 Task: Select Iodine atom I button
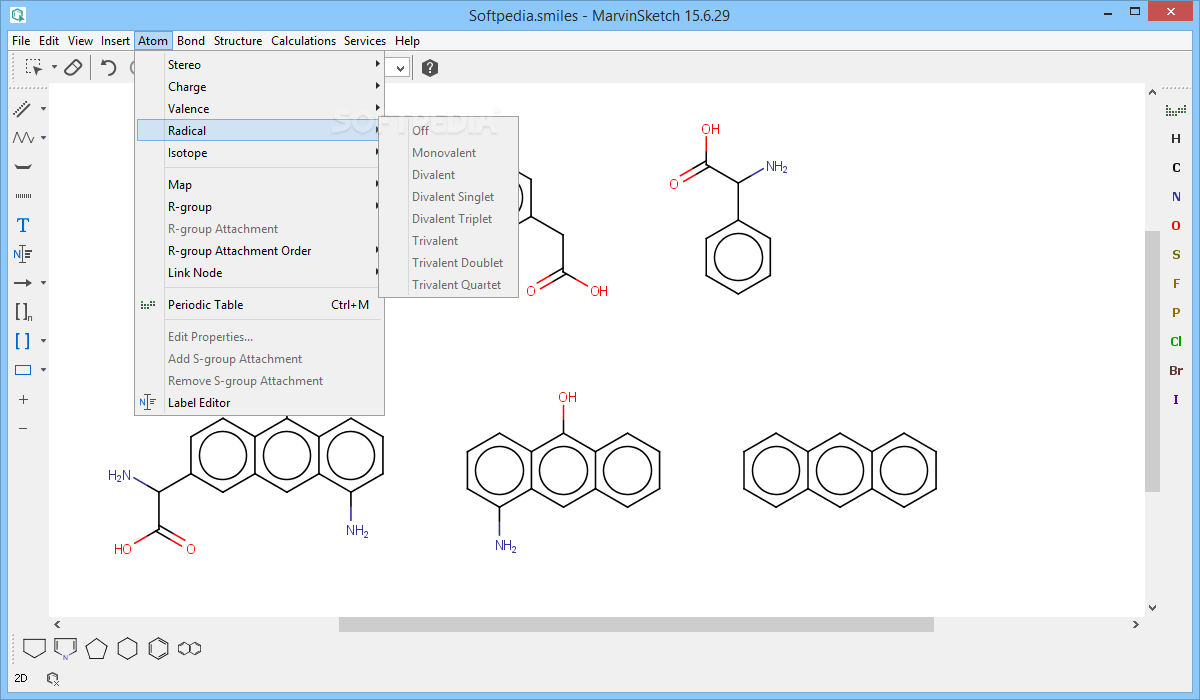(x=1176, y=400)
